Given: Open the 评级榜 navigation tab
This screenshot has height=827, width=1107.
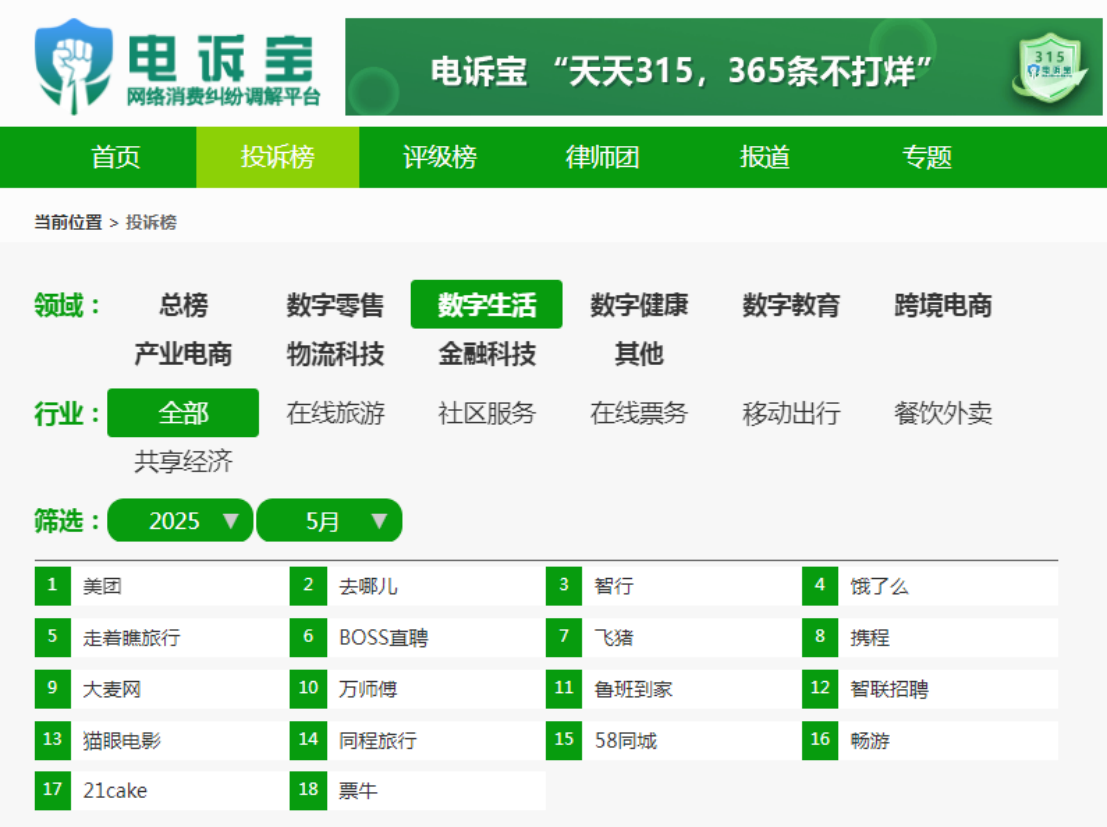Looking at the screenshot, I should 440,157.
